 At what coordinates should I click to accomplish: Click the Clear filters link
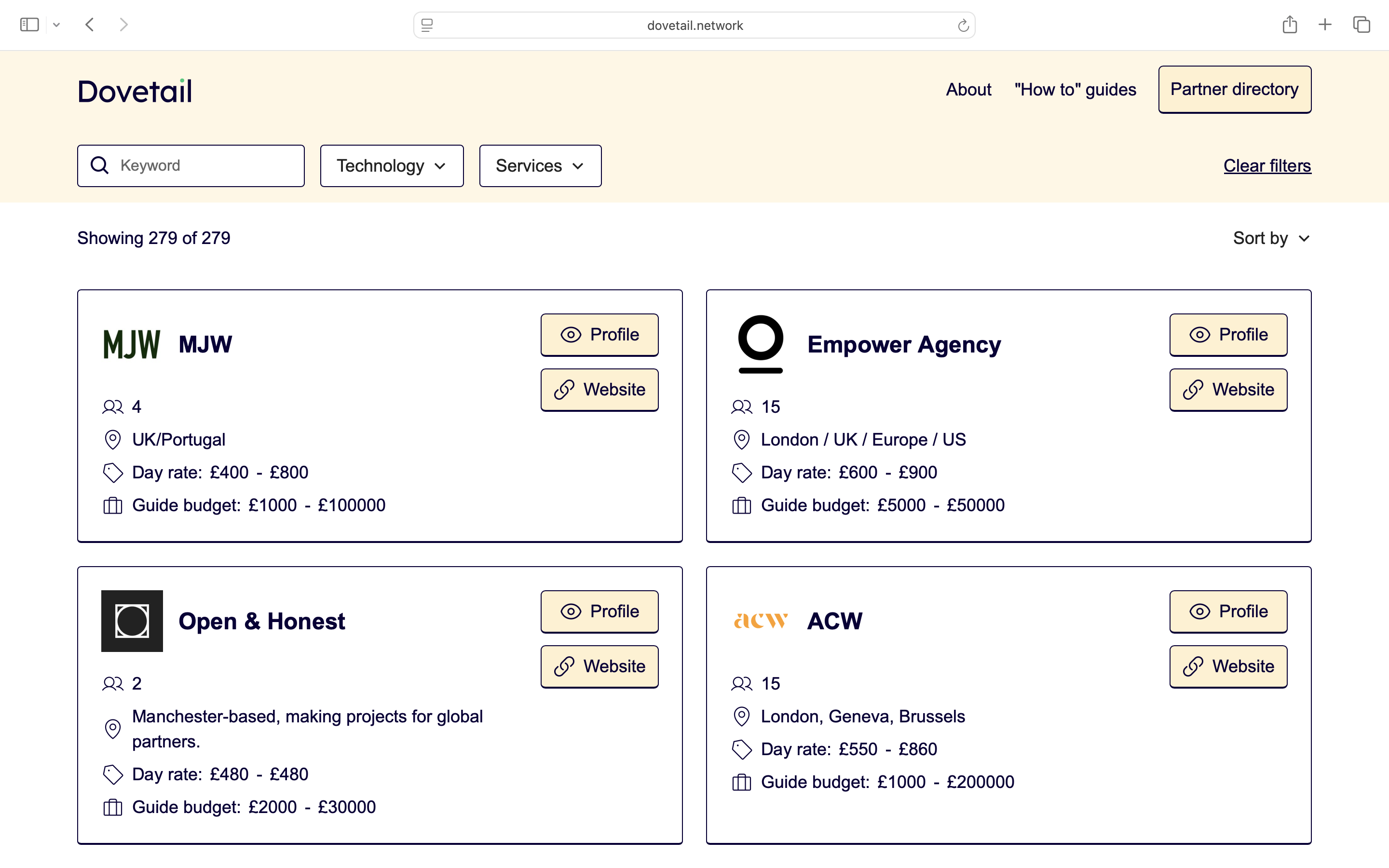[1267, 166]
